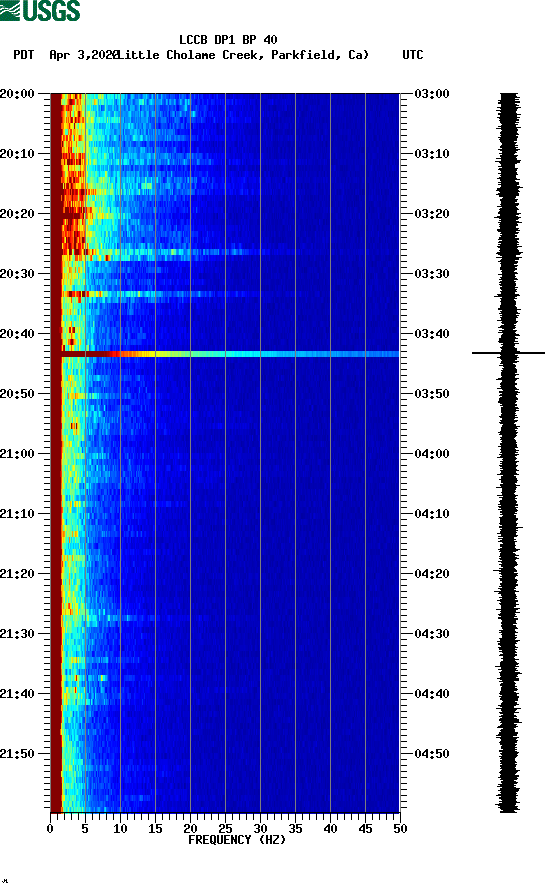Click the 10 Hz frequency axis label

point(120,829)
